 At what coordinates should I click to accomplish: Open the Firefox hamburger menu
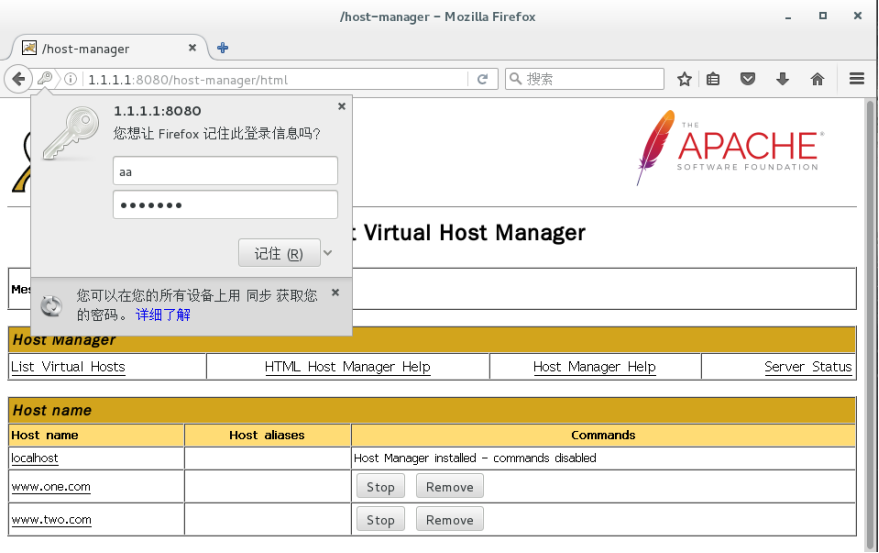coord(857,79)
